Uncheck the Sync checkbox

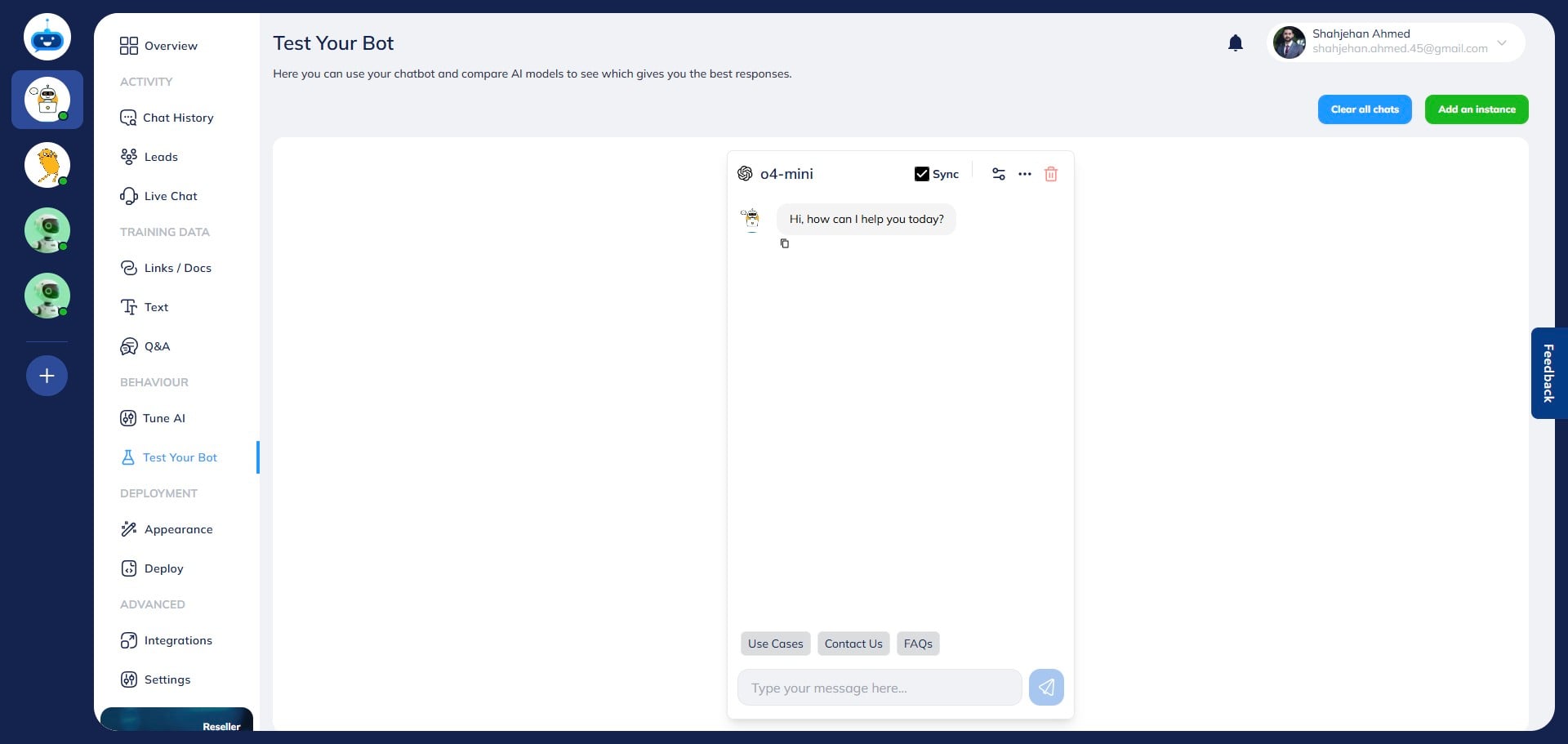tap(922, 173)
